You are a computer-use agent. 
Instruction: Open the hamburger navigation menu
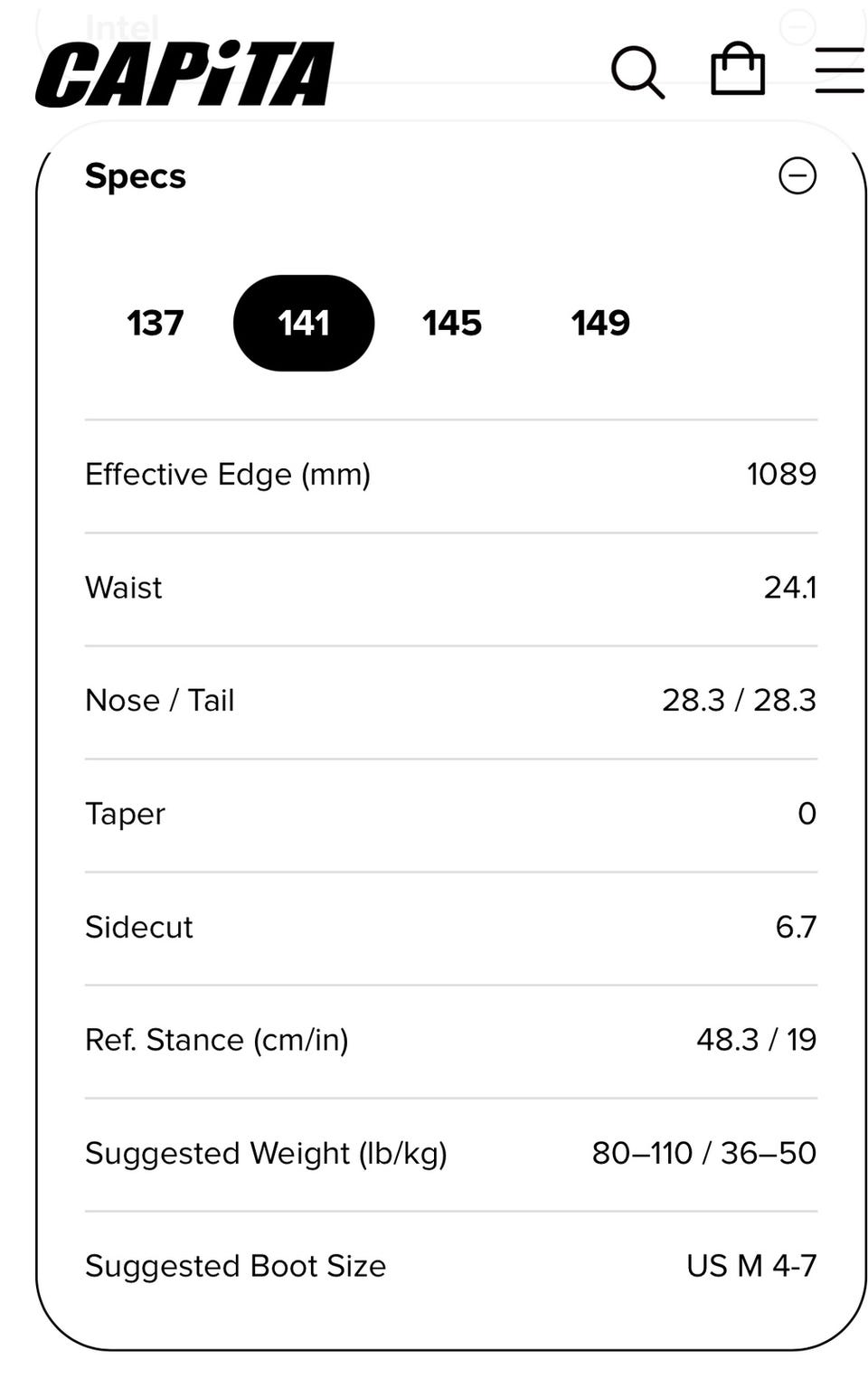(839, 71)
